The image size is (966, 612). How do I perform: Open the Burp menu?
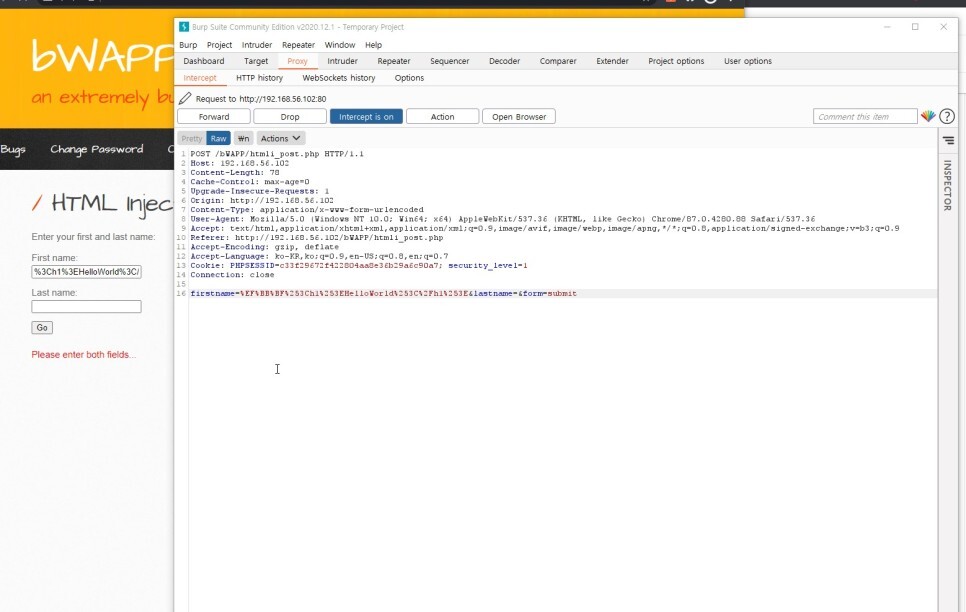tap(188, 45)
